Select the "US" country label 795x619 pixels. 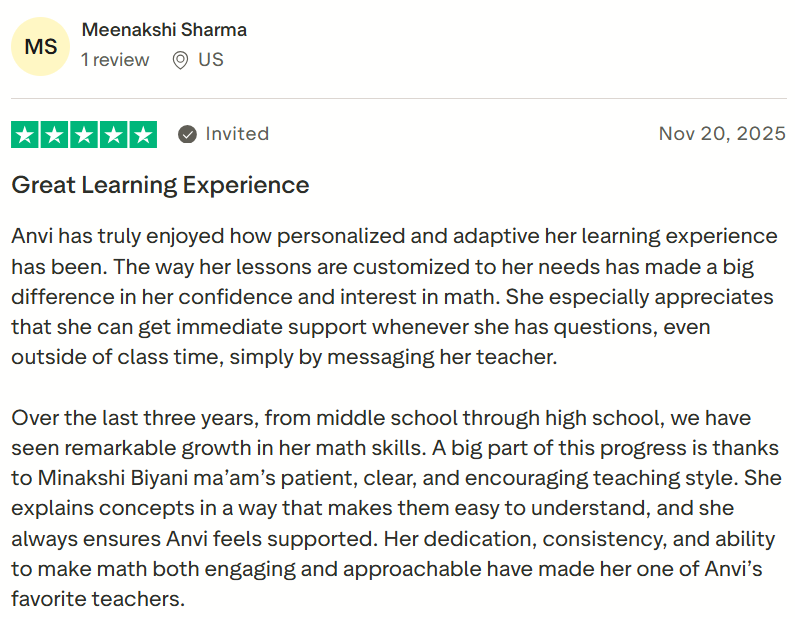tap(210, 60)
